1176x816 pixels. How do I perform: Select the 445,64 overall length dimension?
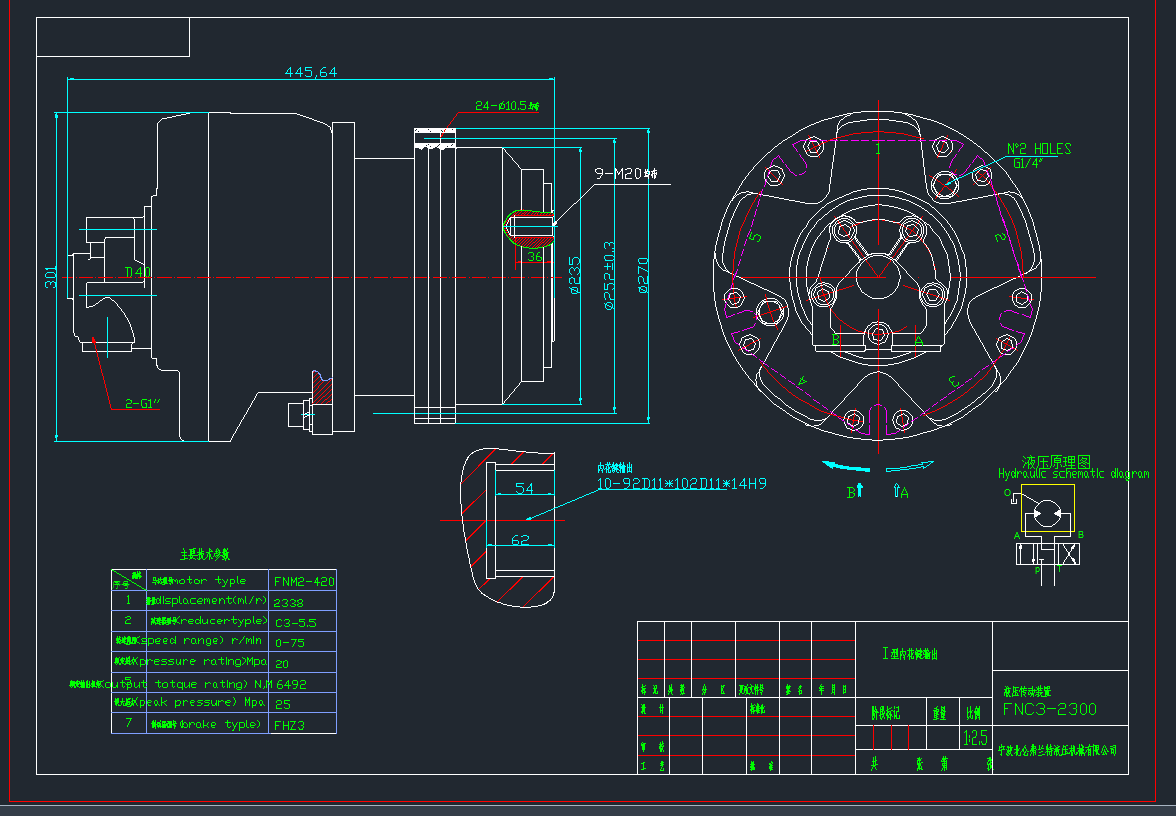point(310,72)
